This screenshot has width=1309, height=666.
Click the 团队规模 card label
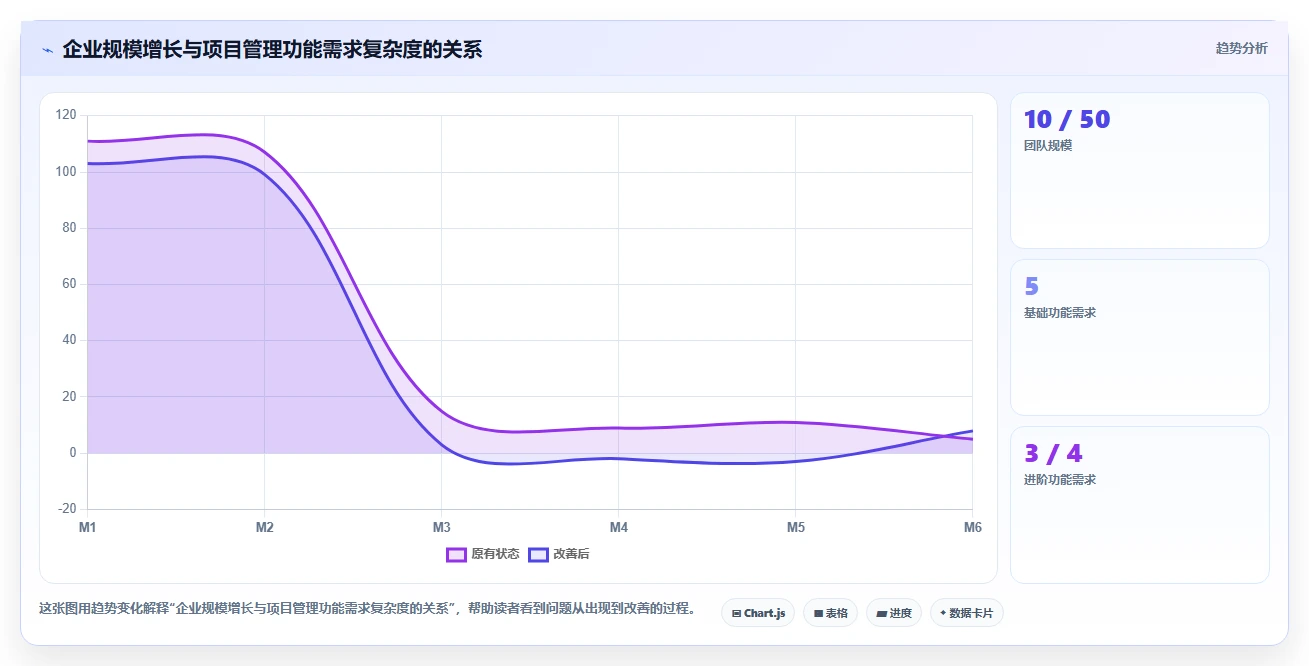pos(1048,146)
